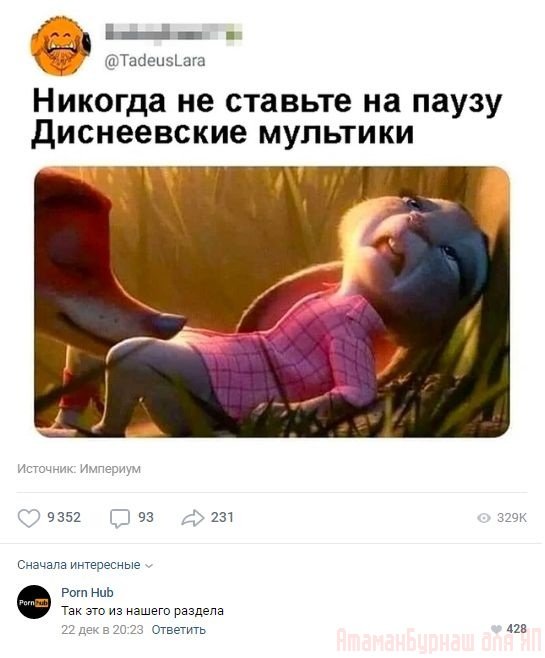Viewport: 545px width, 658px height.
Task: Open the @TadeusLara handle
Action: click(x=155, y=61)
